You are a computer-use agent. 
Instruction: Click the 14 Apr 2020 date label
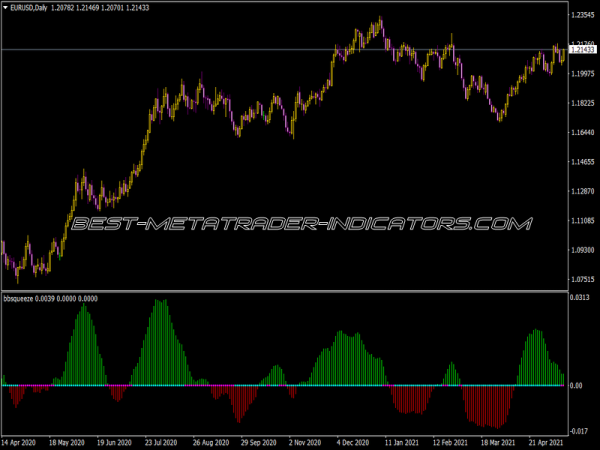click(x=20, y=440)
